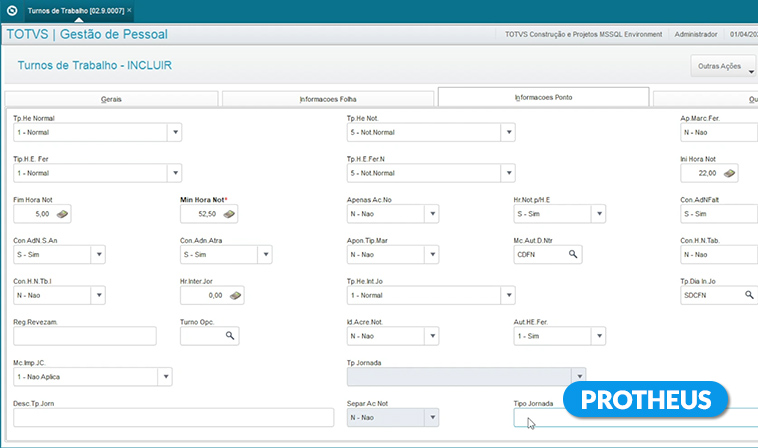This screenshot has height=448, width=758.
Task: Click the Reg.Revezam. input field
Action: point(85,336)
